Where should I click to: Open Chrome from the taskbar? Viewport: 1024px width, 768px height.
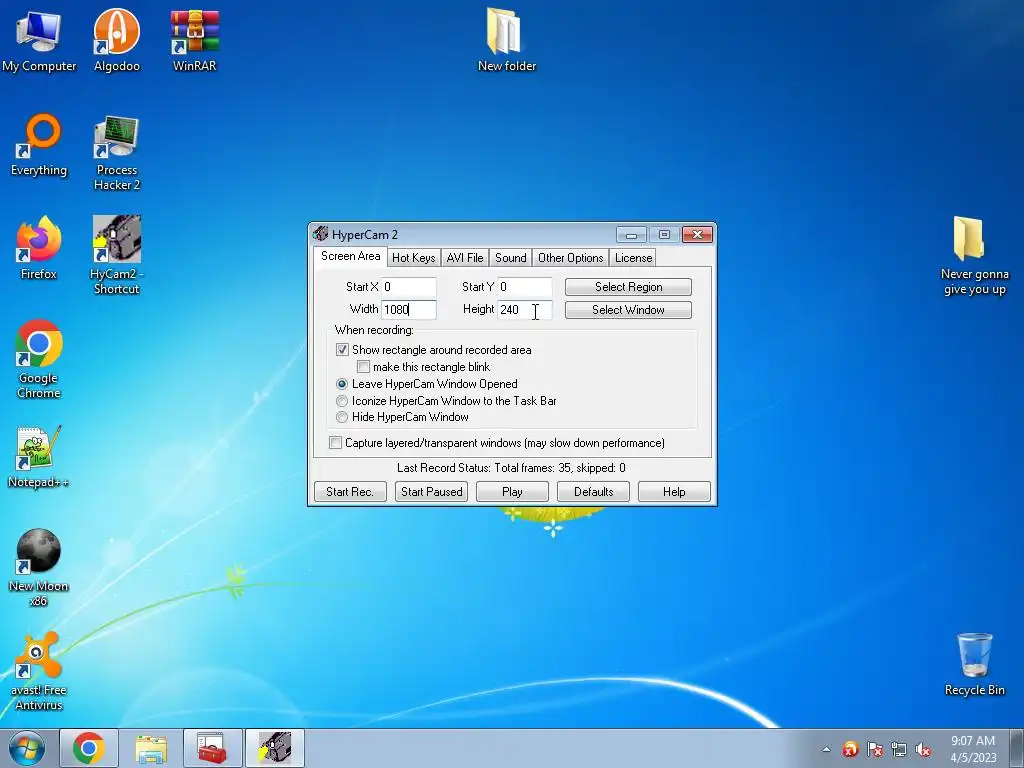point(89,748)
